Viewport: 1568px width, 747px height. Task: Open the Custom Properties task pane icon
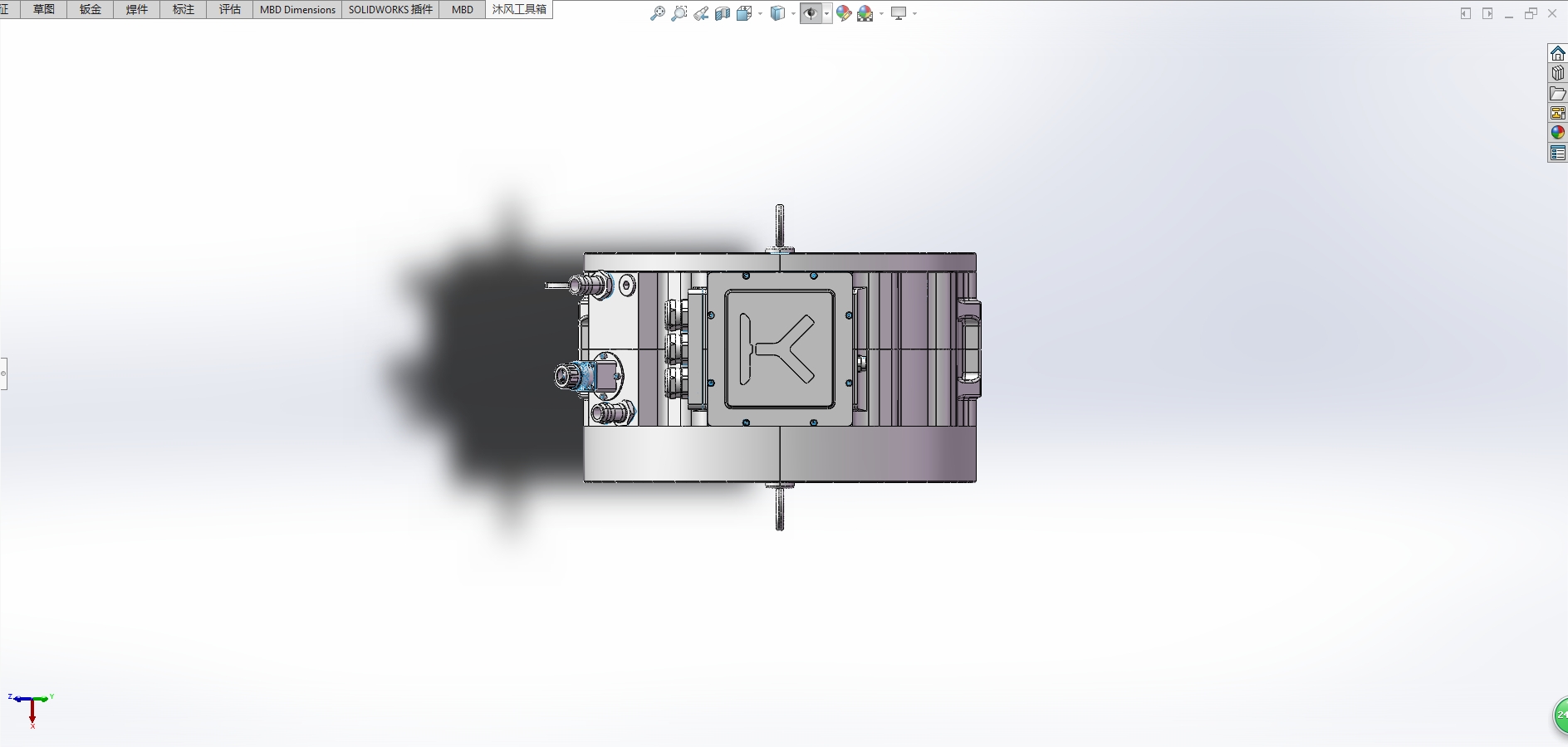click(x=1558, y=153)
